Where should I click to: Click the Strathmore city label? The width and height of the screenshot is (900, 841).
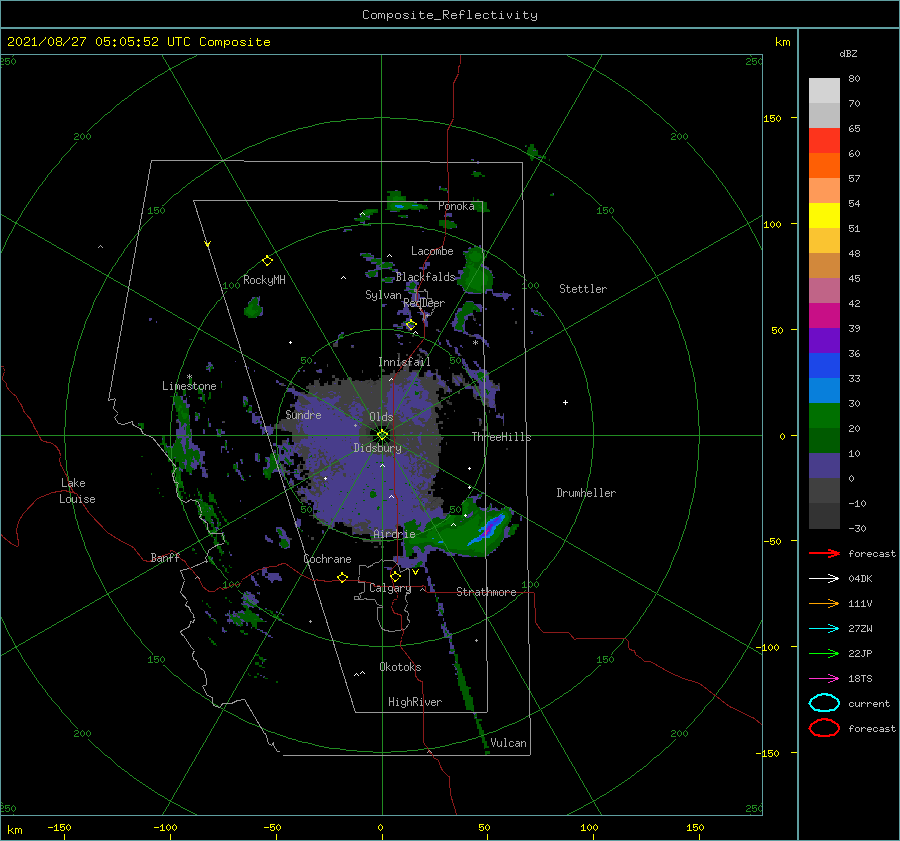pos(486,592)
